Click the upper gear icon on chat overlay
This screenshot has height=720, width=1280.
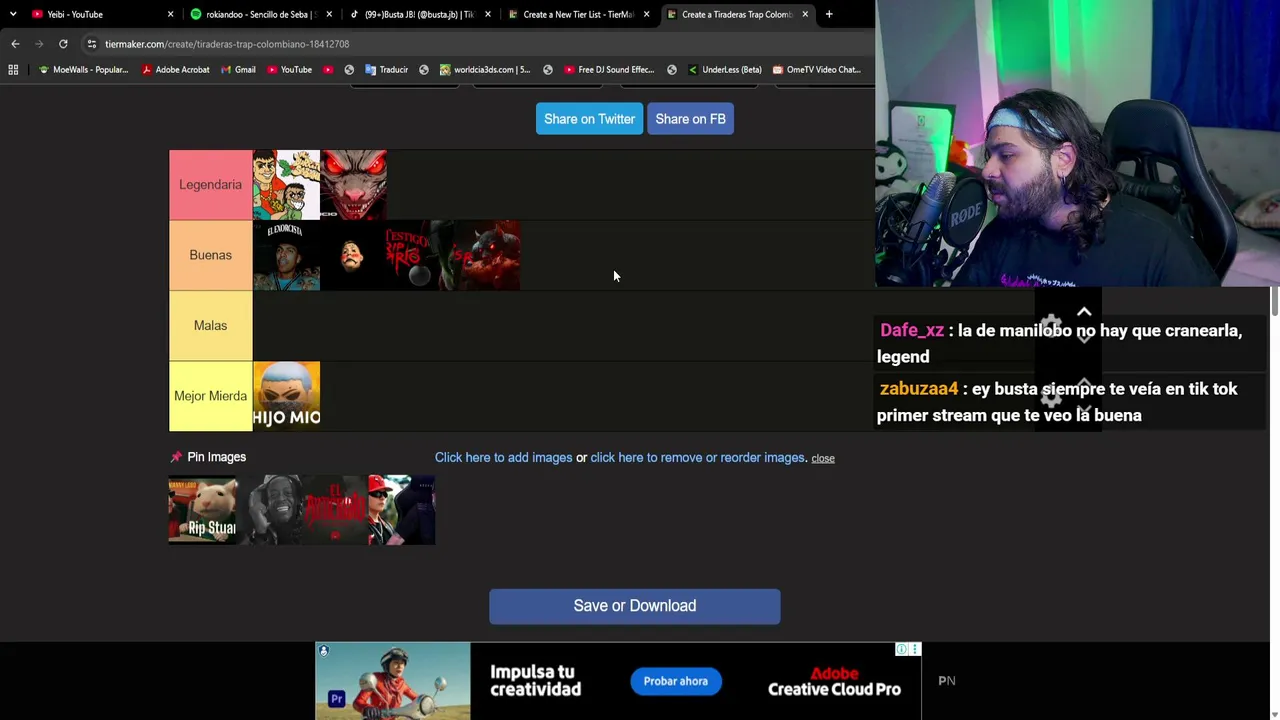point(1050,325)
